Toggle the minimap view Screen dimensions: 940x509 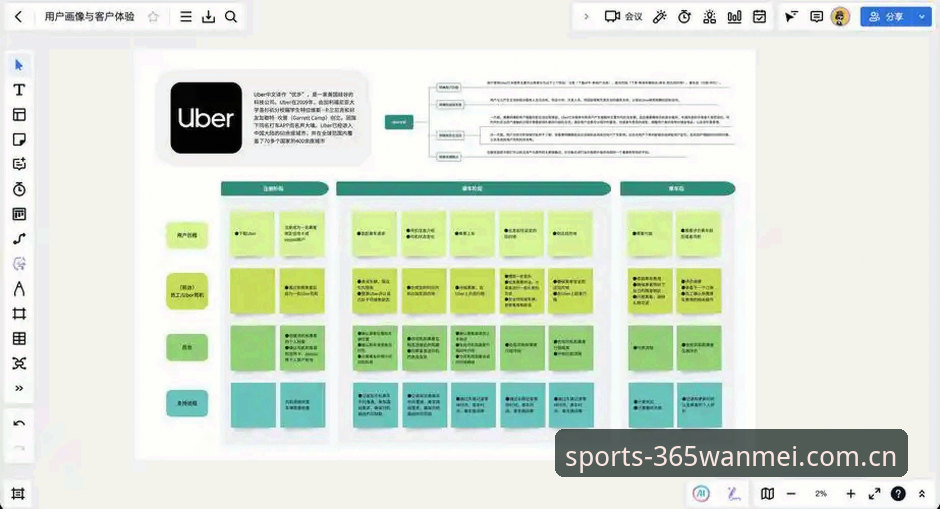tap(767, 493)
